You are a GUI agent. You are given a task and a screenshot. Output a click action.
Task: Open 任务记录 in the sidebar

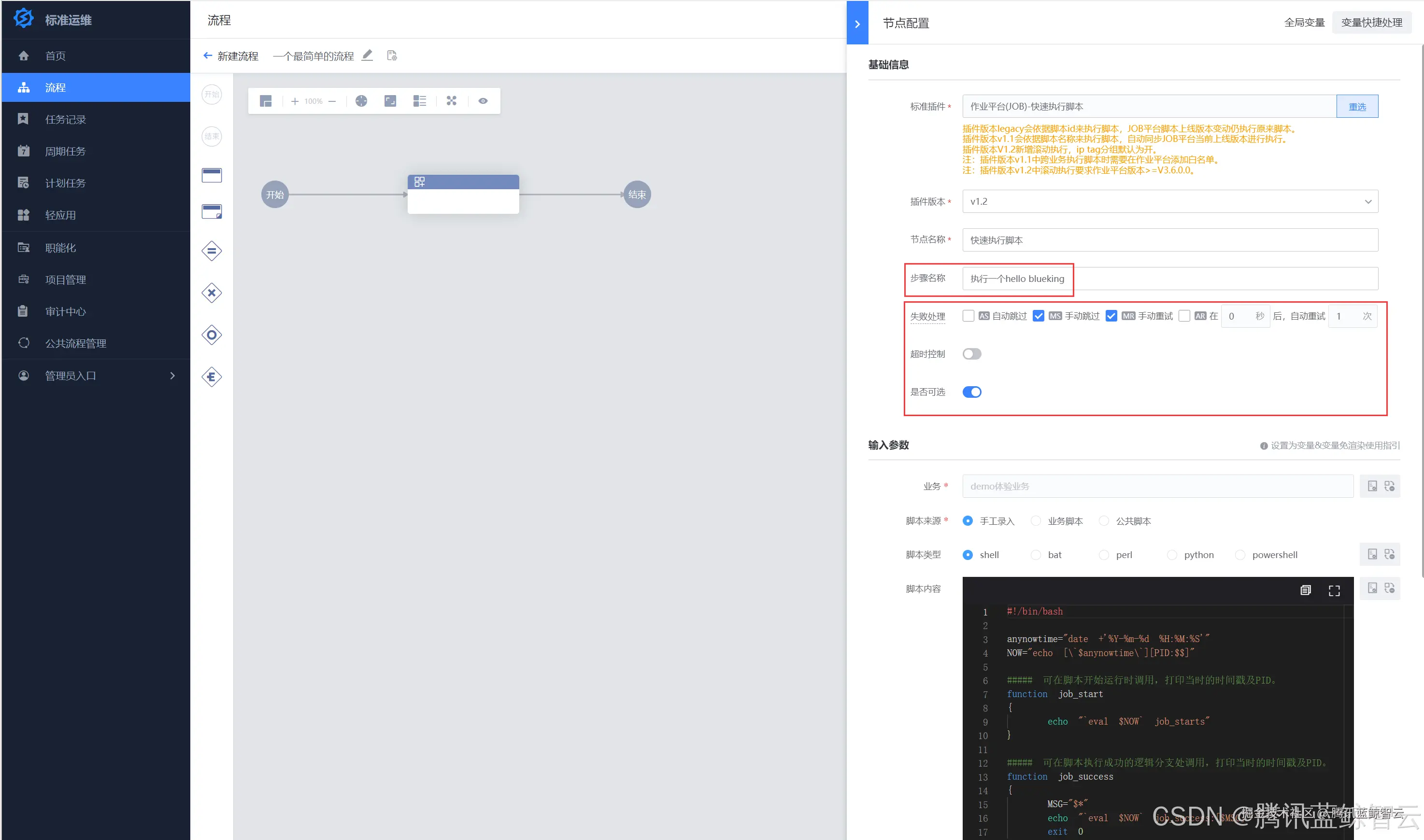[x=66, y=119]
